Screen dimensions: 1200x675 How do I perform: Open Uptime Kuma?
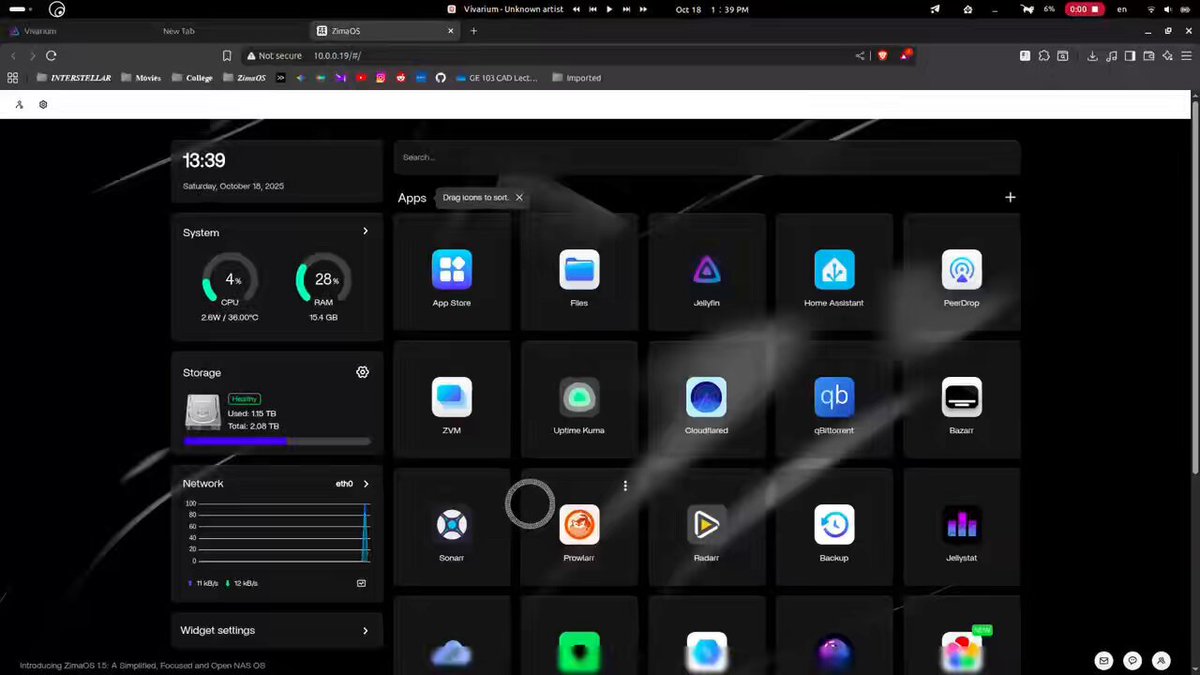(x=579, y=397)
